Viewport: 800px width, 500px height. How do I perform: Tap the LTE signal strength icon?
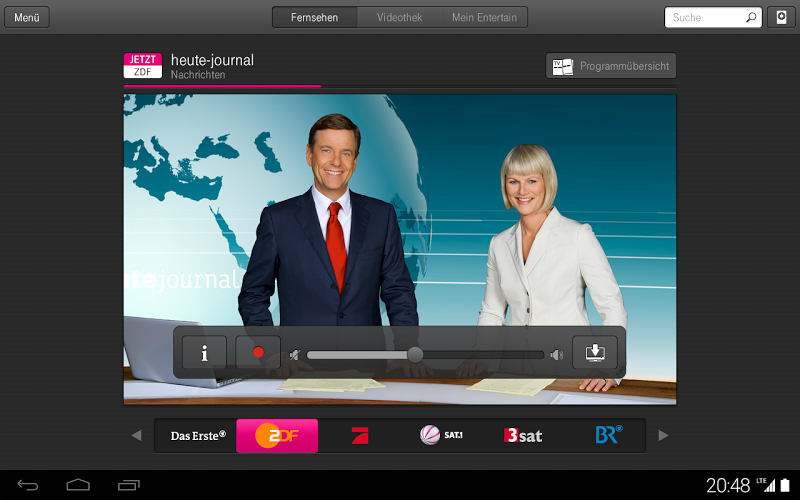click(x=766, y=485)
